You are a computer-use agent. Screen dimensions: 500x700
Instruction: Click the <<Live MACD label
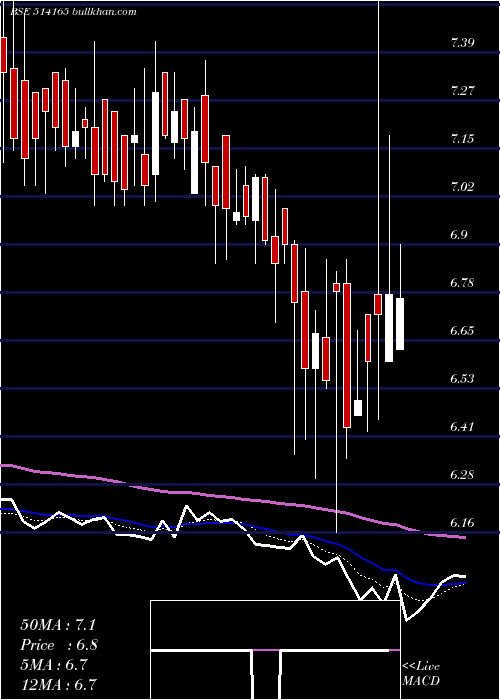coord(421,673)
